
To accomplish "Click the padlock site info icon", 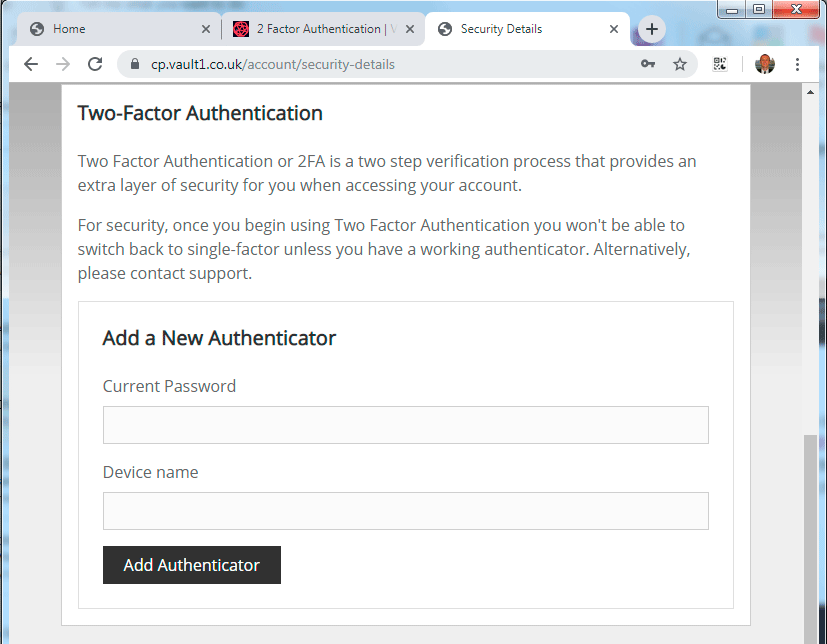I will click(x=135, y=64).
